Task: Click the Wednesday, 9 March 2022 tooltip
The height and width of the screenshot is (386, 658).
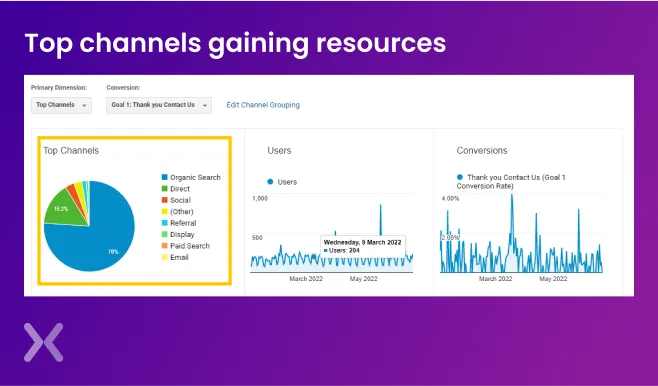Action: (x=363, y=246)
